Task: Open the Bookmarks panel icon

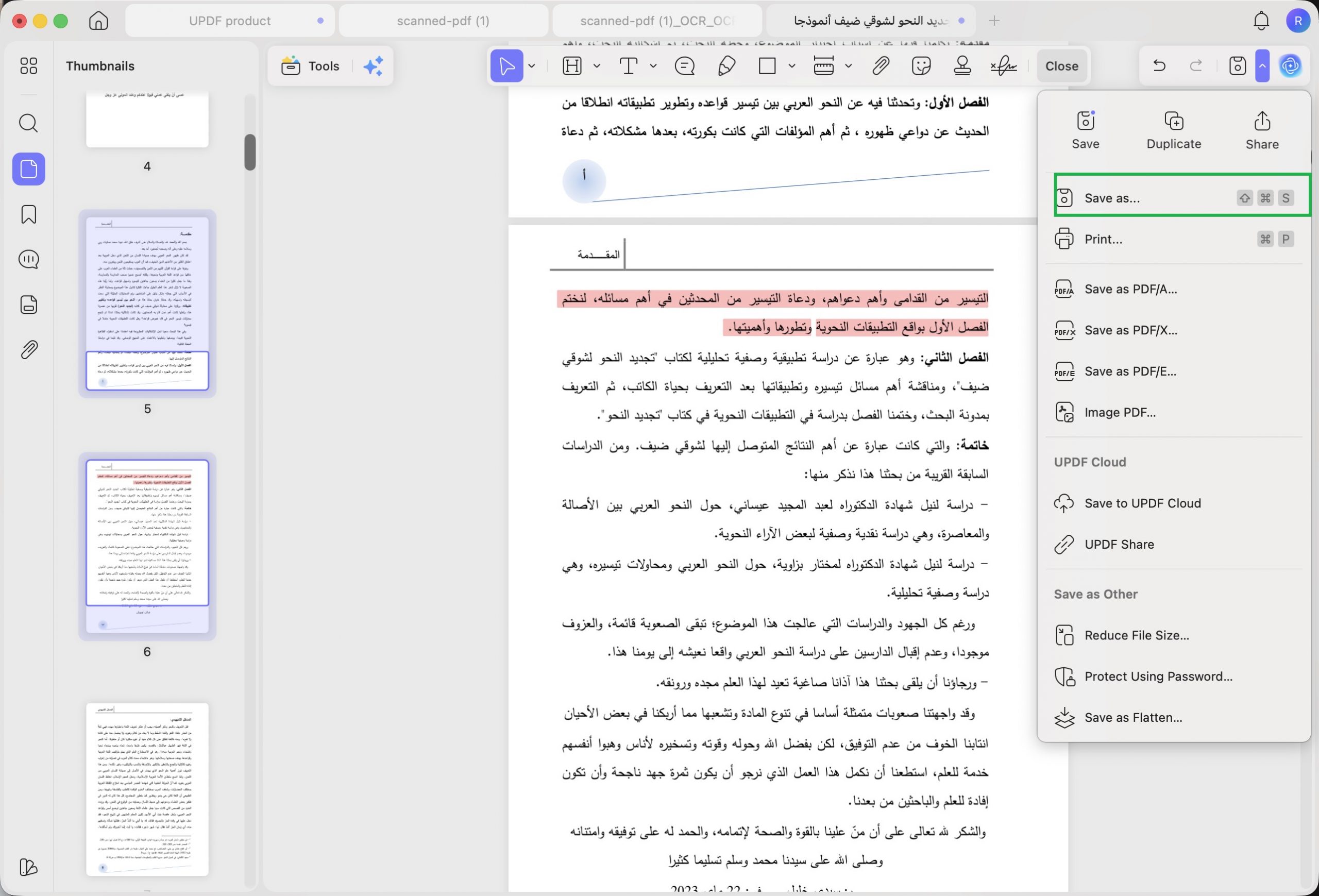Action: tap(28, 214)
